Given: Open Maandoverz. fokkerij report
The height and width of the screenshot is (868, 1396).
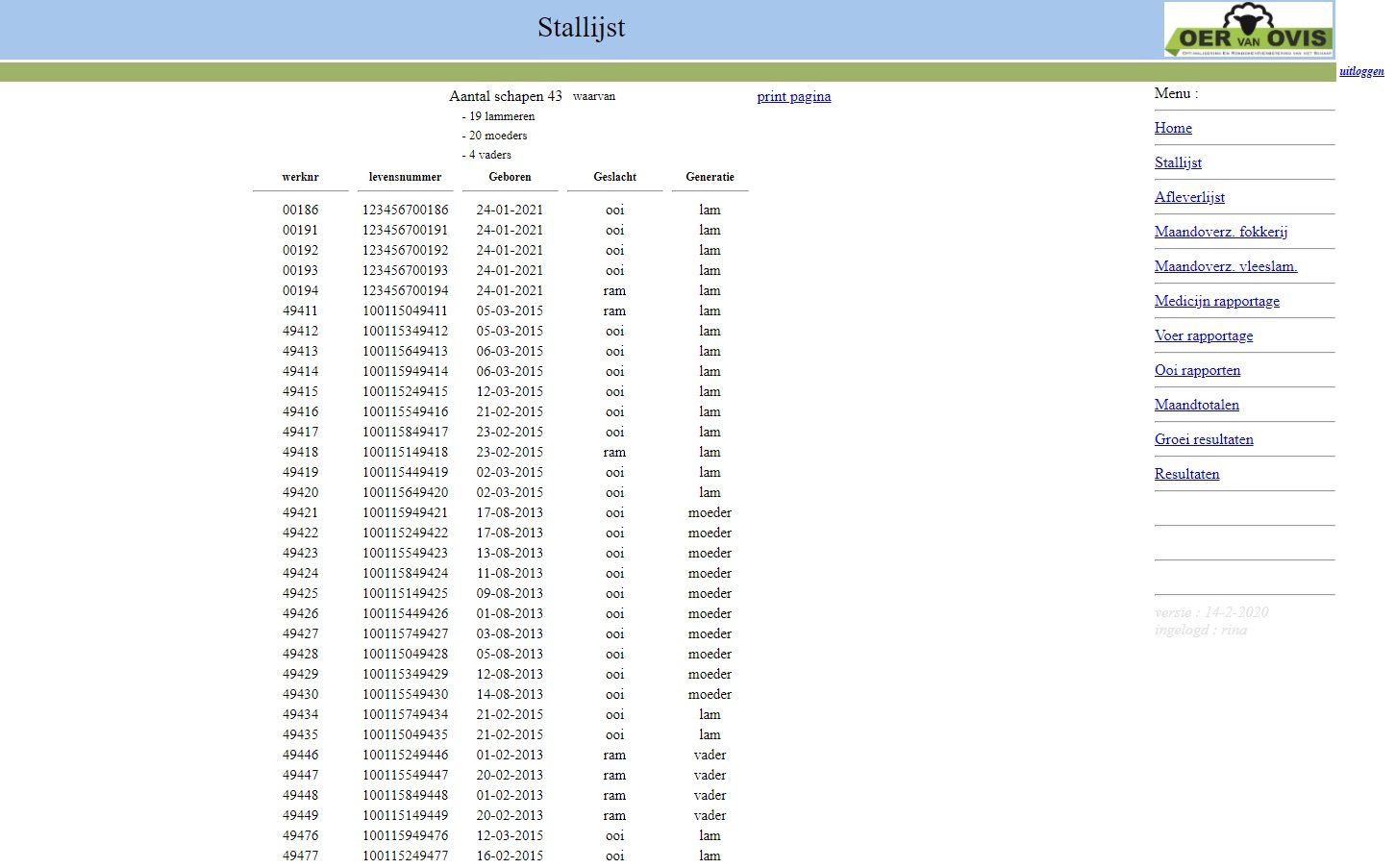Looking at the screenshot, I should coord(1220,232).
